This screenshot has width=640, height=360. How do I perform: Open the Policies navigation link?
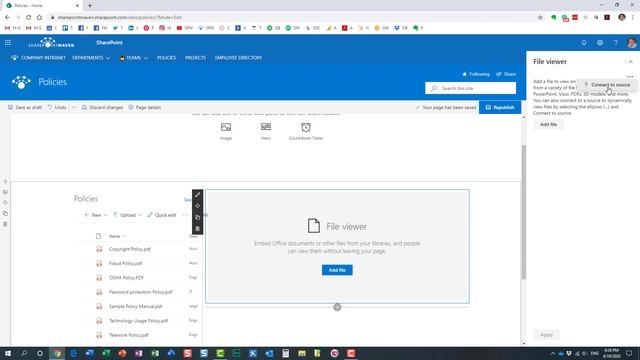coord(167,58)
